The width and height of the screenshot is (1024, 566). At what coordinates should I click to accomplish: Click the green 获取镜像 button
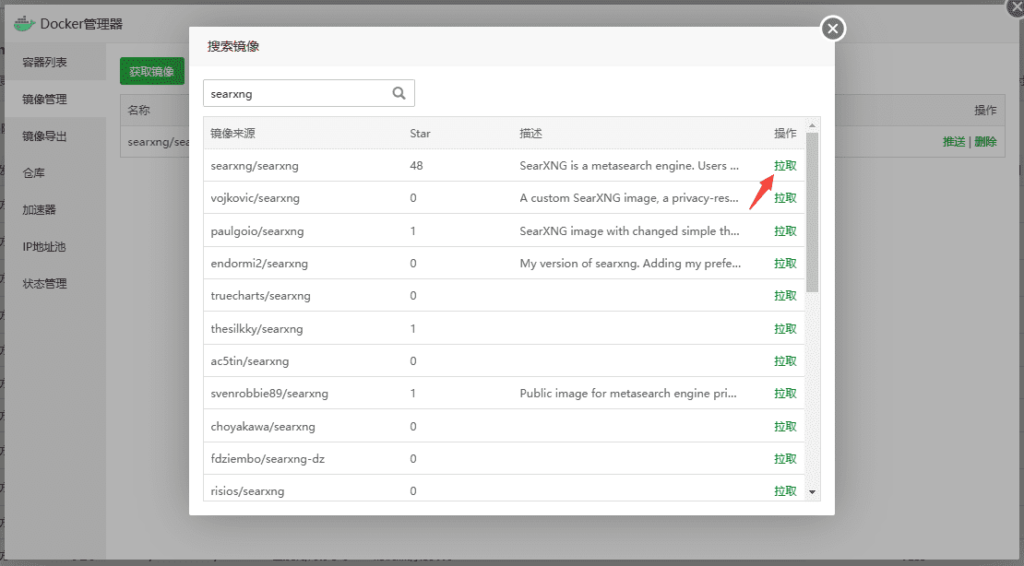[x=152, y=71]
